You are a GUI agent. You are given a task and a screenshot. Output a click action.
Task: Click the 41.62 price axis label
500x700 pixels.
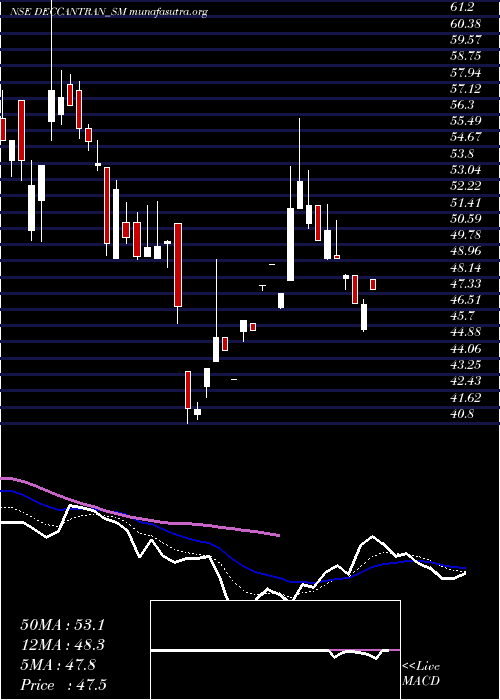tap(466, 398)
